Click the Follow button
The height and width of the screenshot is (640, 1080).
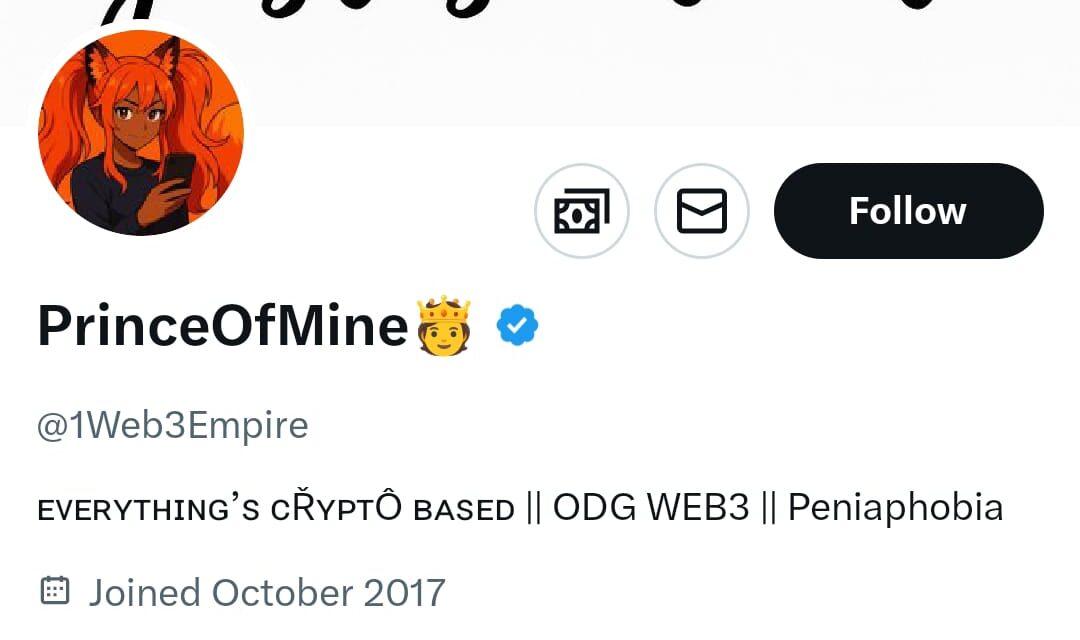pos(908,211)
